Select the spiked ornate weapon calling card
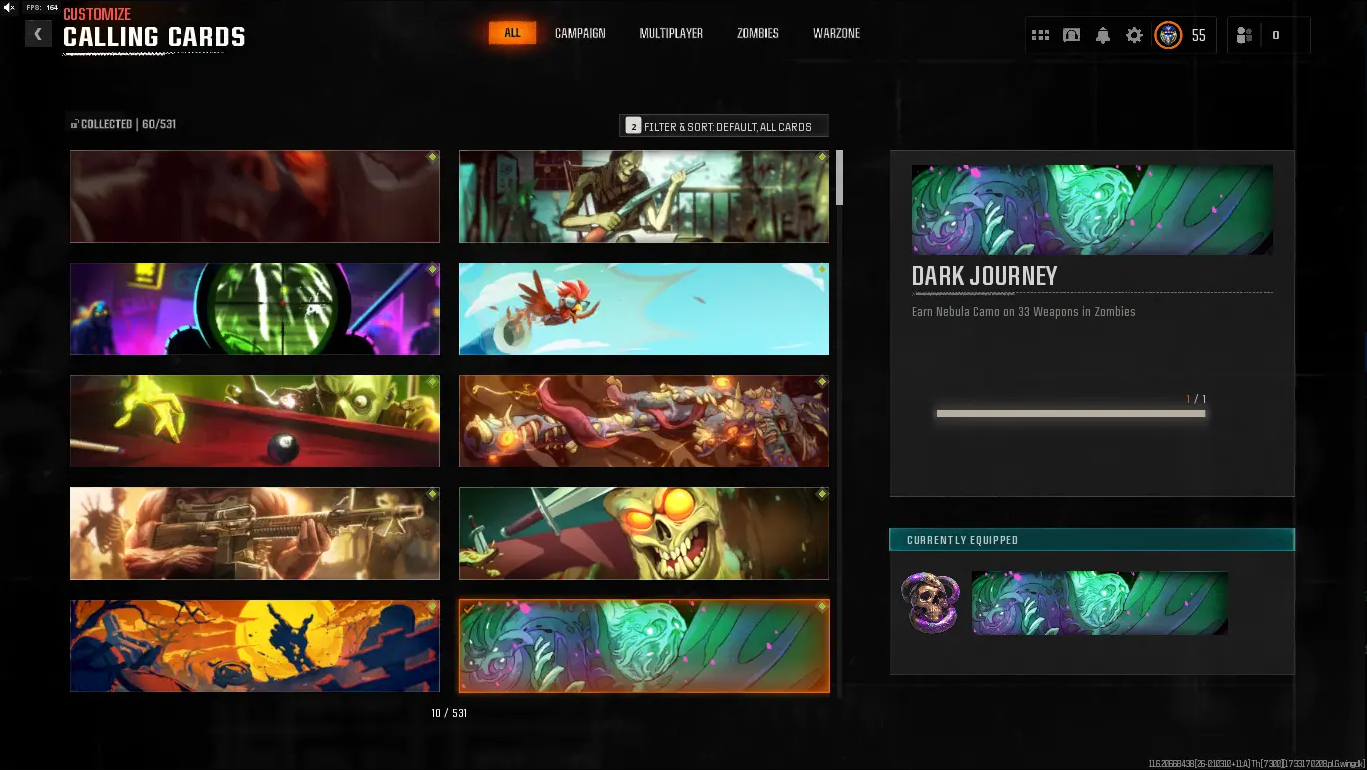The width and height of the screenshot is (1367, 770). pyautogui.click(x=644, y=421)
